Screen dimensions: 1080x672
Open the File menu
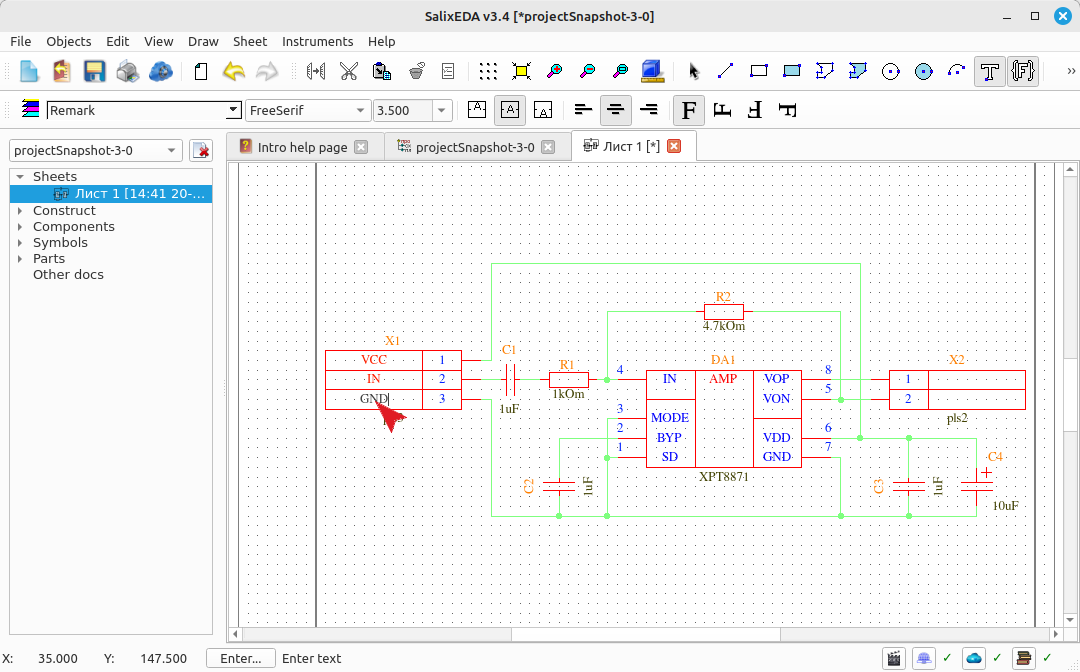[21, 41]
